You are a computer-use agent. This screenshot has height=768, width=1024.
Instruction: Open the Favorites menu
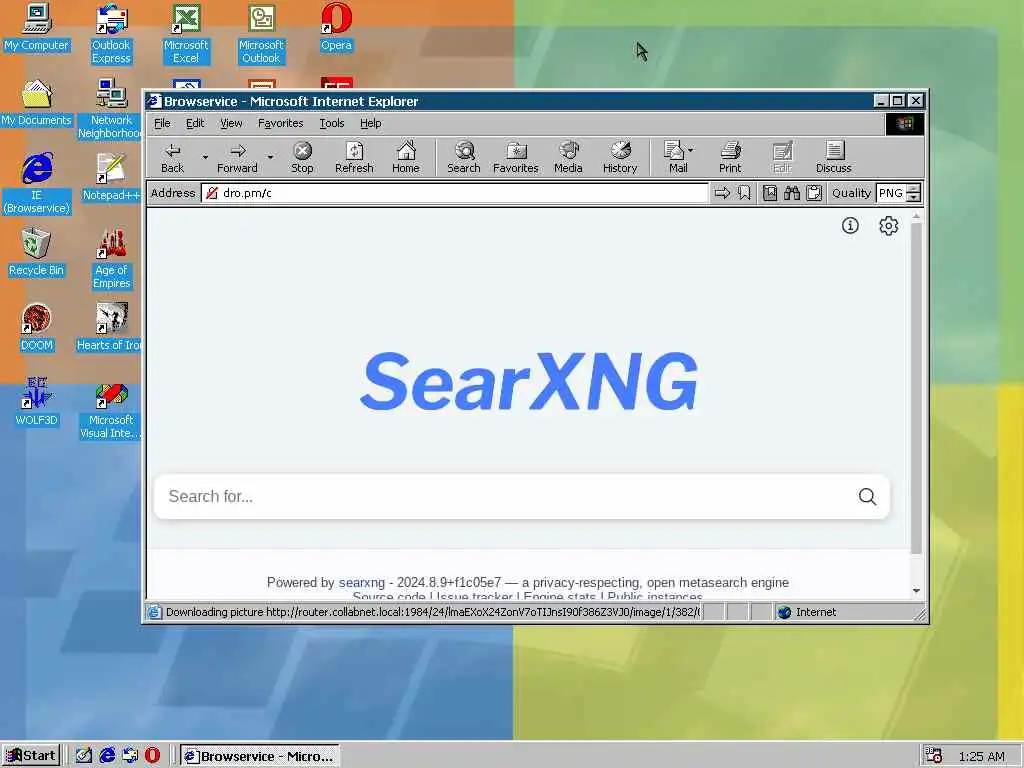(x=280, y=123)
